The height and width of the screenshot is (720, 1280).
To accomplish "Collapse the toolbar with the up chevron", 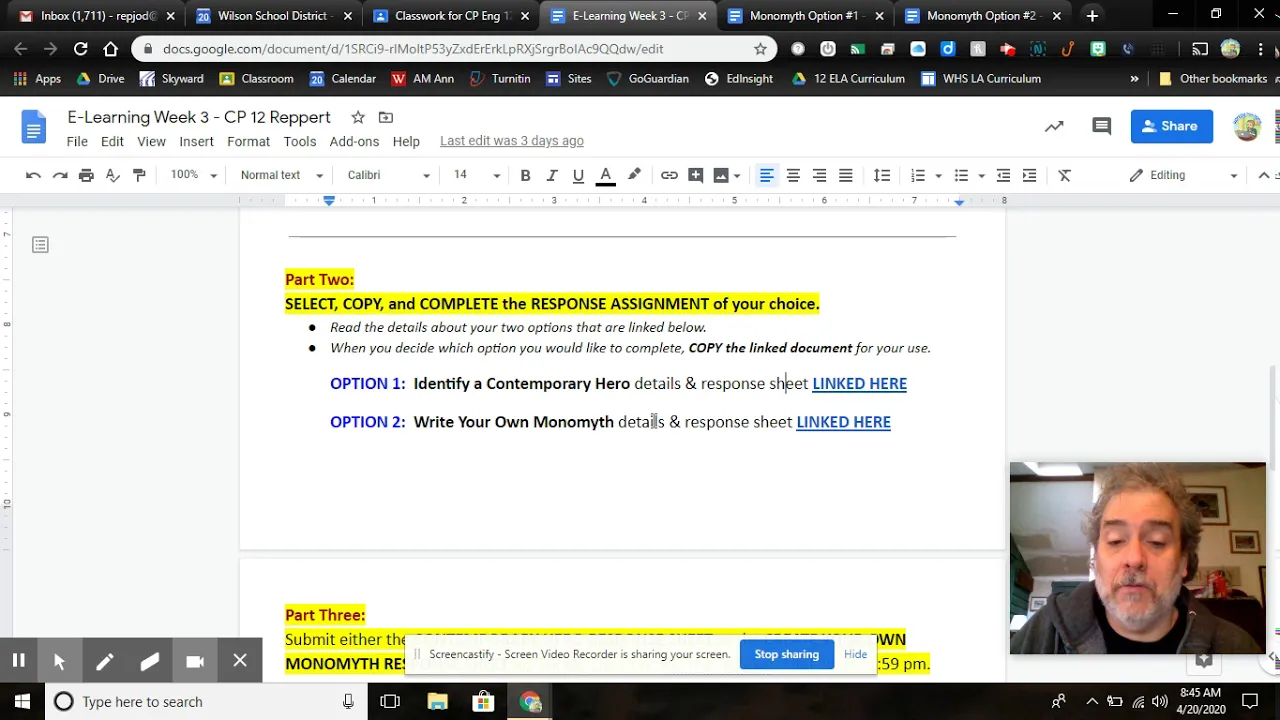I will tap(1264, 175).
